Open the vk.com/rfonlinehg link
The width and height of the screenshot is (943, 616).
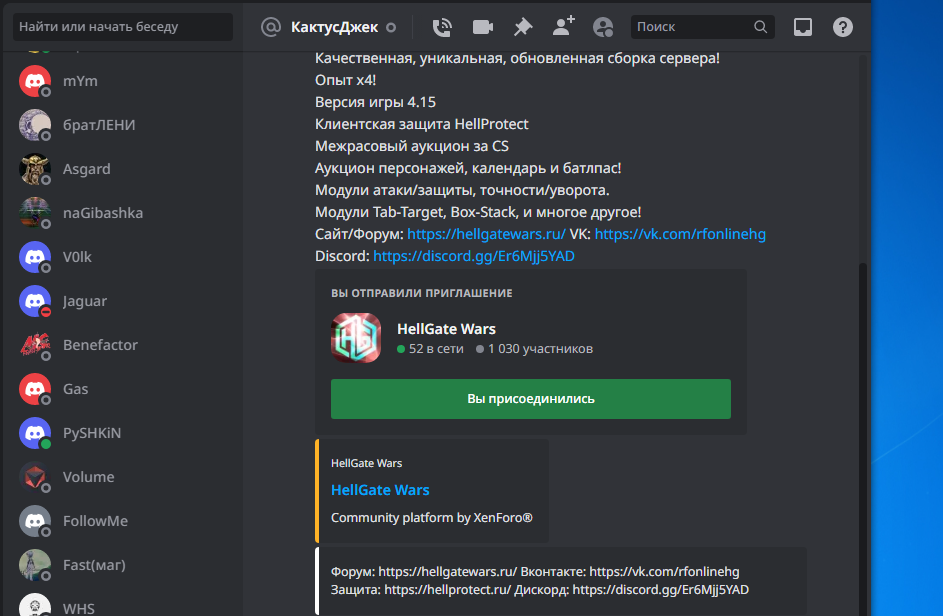tap(680, 234)
